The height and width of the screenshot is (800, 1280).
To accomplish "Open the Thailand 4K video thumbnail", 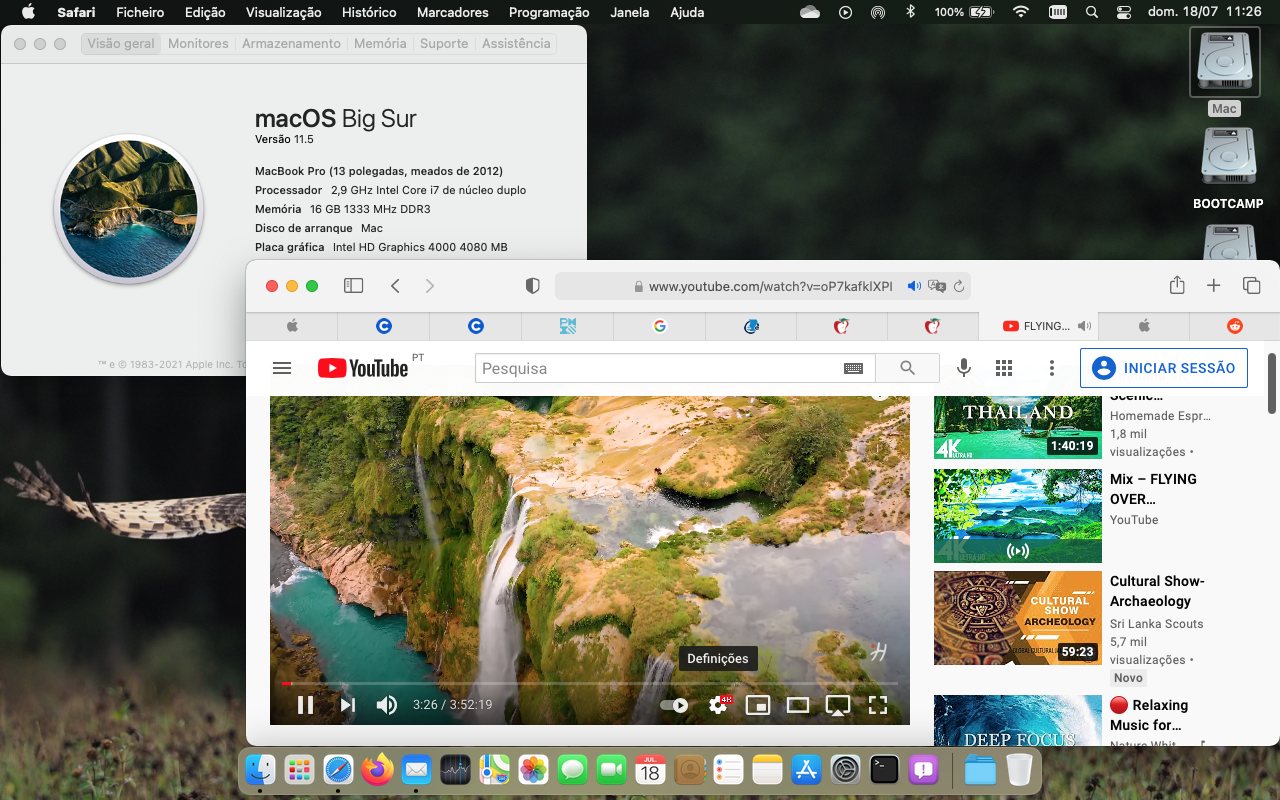I will [x=1018, y=428].
